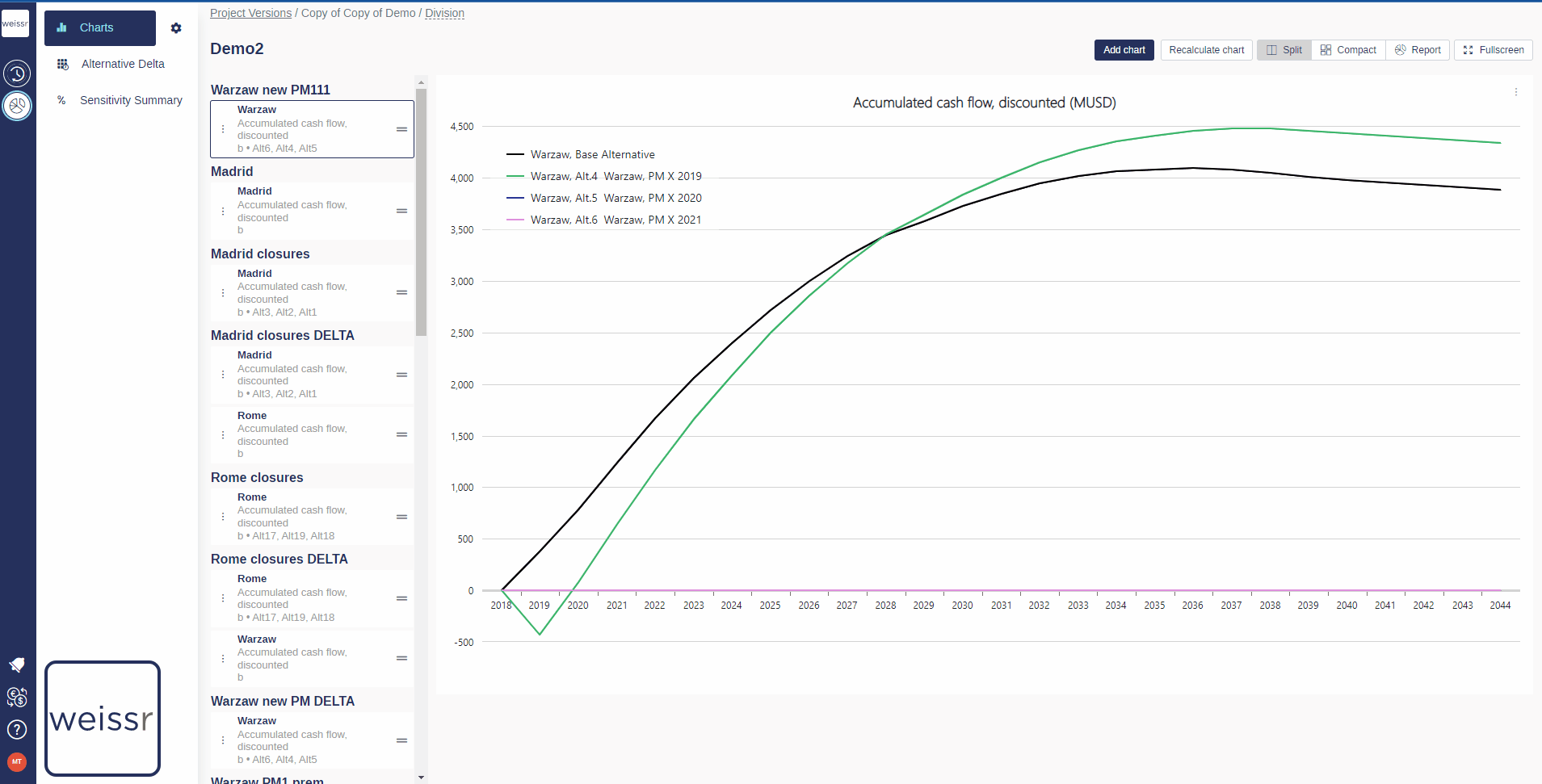Click the rocket icon in left sidebar
Screen dimensions: 1542x784
(17, 665)
